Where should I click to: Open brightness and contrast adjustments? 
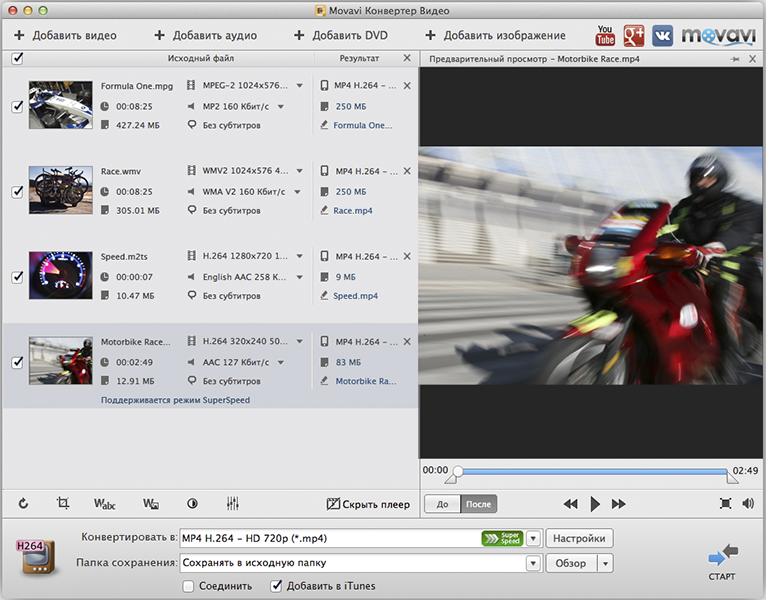pyautogui.click(x=193, y=504)
